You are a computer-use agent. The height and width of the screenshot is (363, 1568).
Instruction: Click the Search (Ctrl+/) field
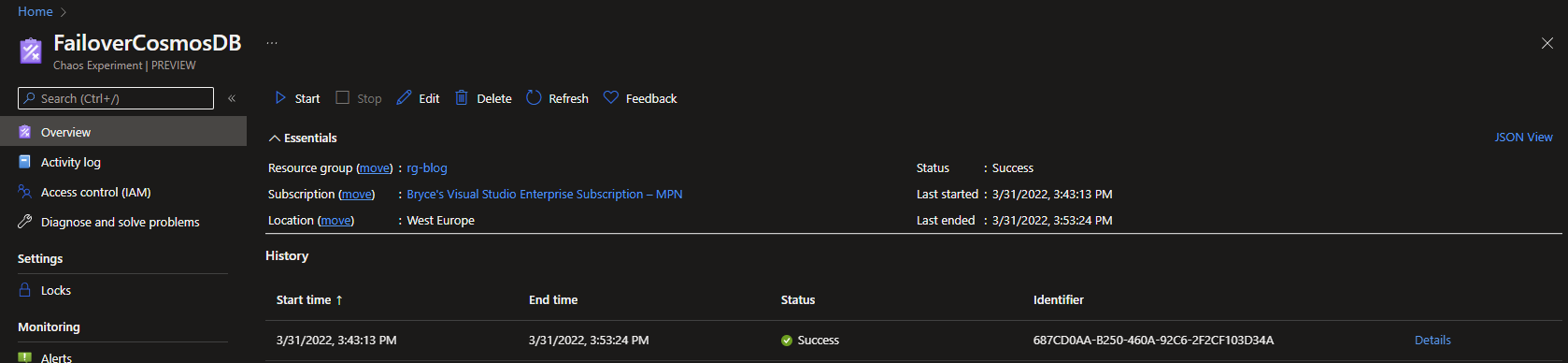[116, 98]
